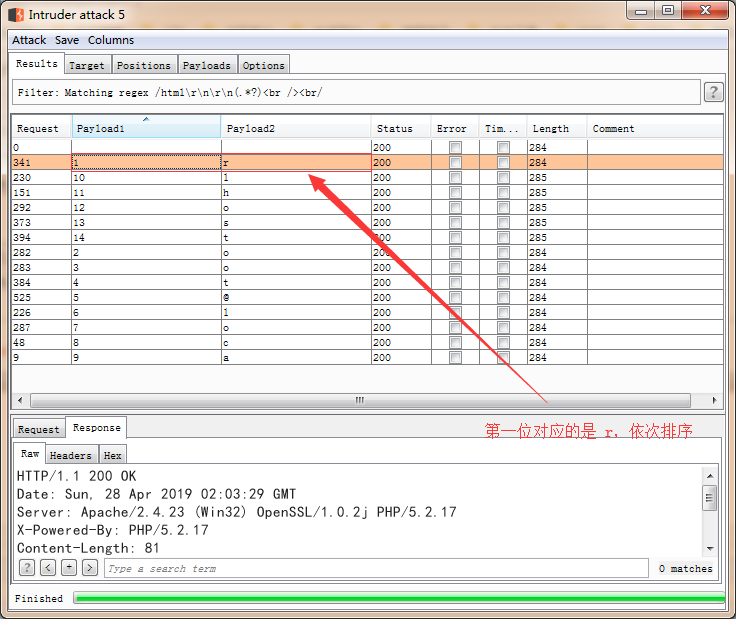Sort by the Request column header
This screenshot has width=736, height=619.
point(41,129)
